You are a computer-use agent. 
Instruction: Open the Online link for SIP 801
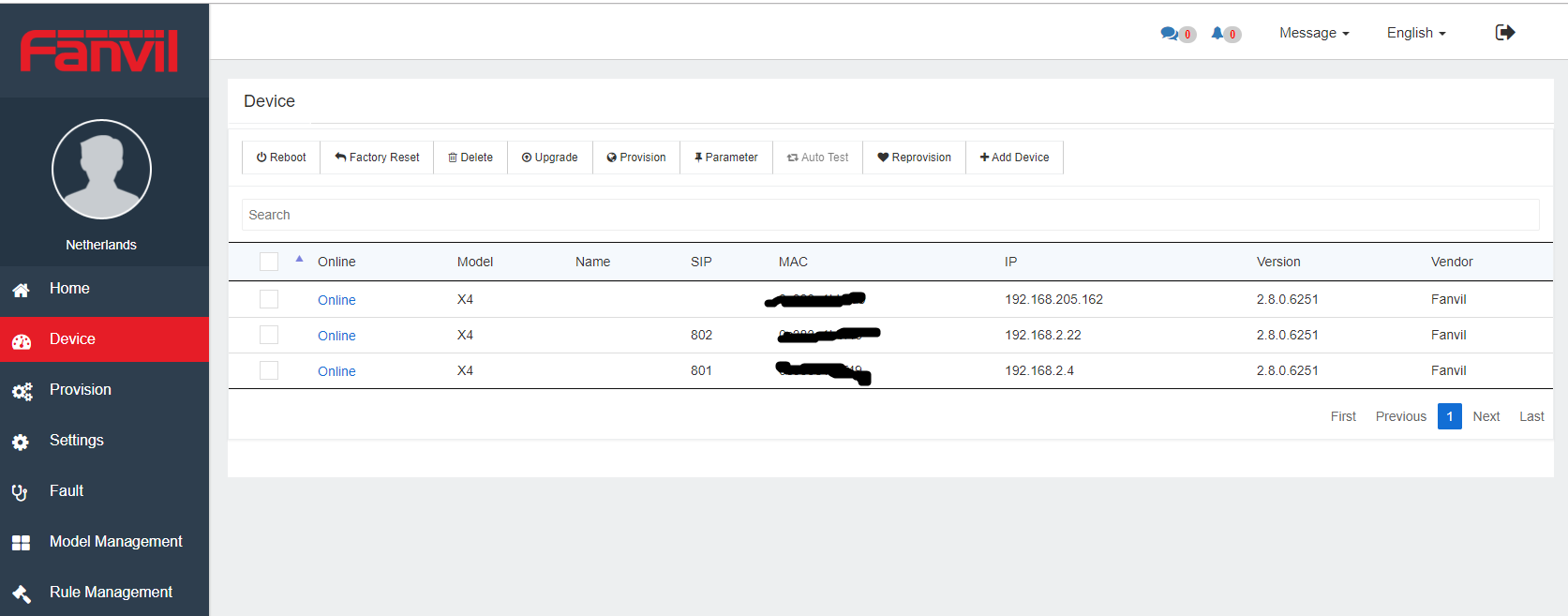(x=336, y=371)
